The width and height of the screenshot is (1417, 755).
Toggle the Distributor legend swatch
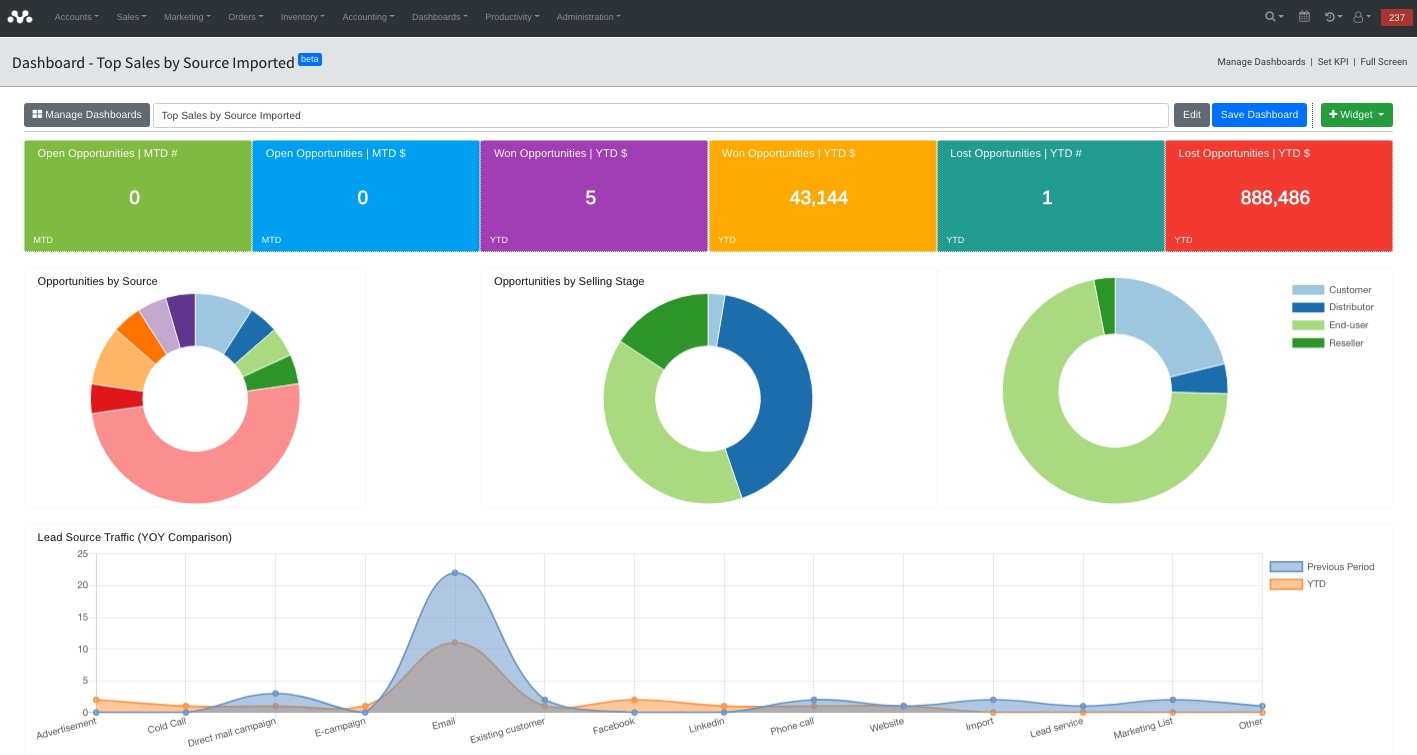click(x=1307, y=308)
